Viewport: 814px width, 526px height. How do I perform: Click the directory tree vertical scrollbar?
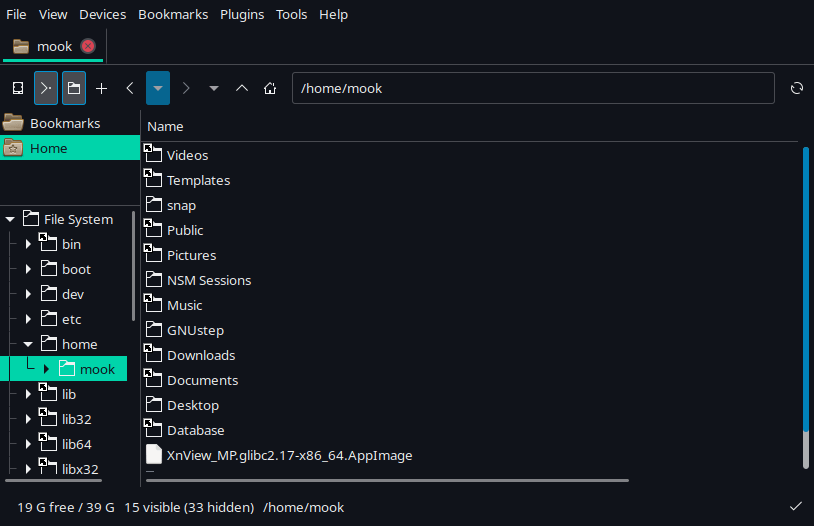[133, 266]
